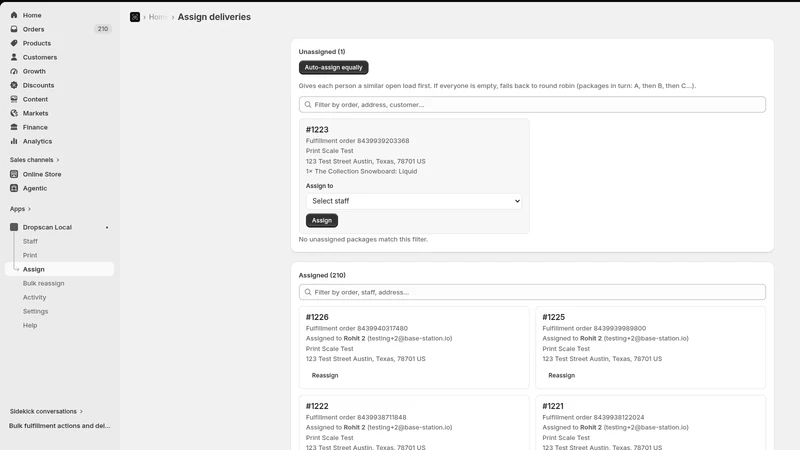Click Agentic label in sidebar
The height and width of the screenshot is (450, 800).
[x=35, y=188]
